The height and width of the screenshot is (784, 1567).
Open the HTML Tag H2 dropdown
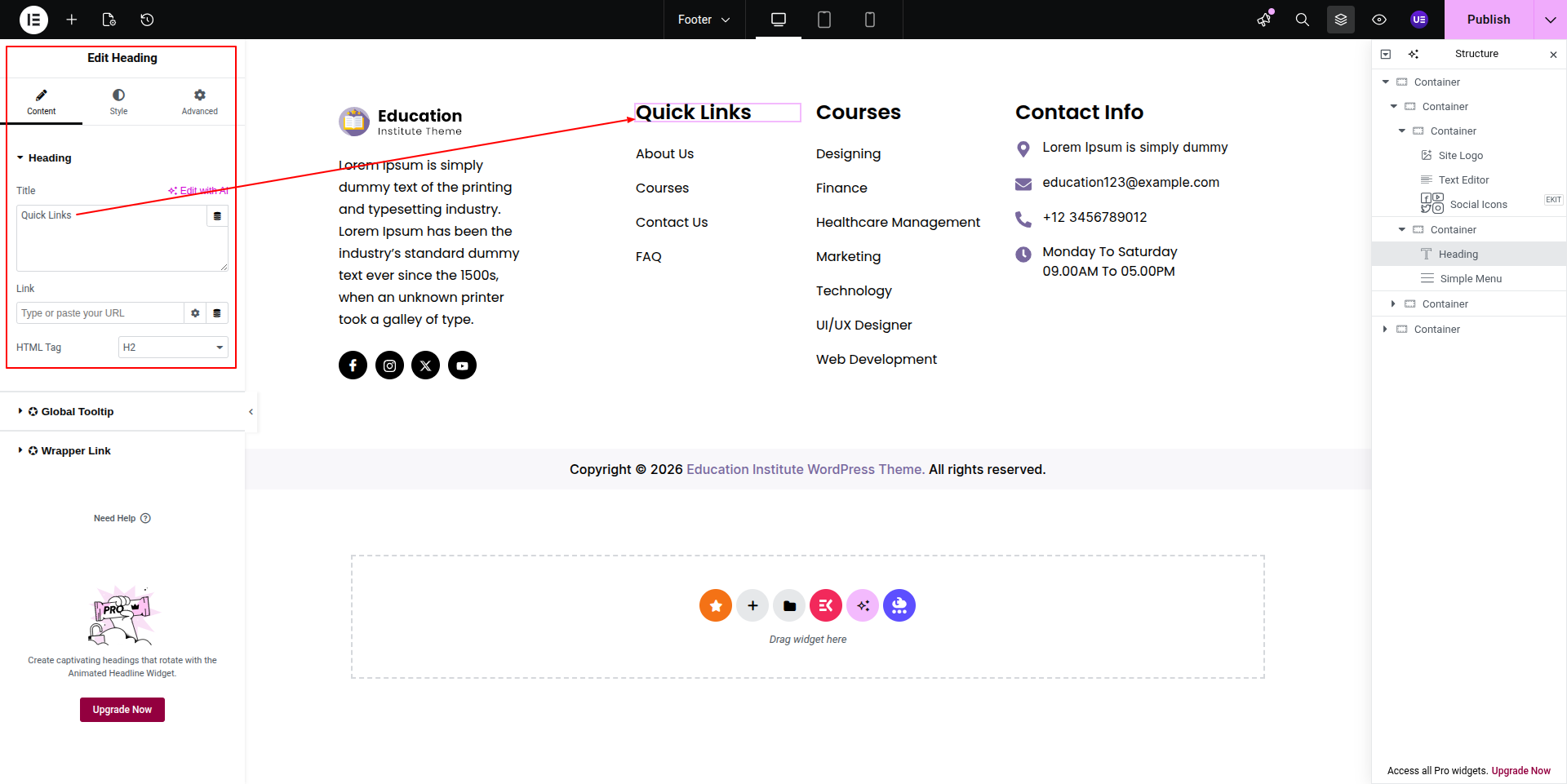[x=173, y=348]
